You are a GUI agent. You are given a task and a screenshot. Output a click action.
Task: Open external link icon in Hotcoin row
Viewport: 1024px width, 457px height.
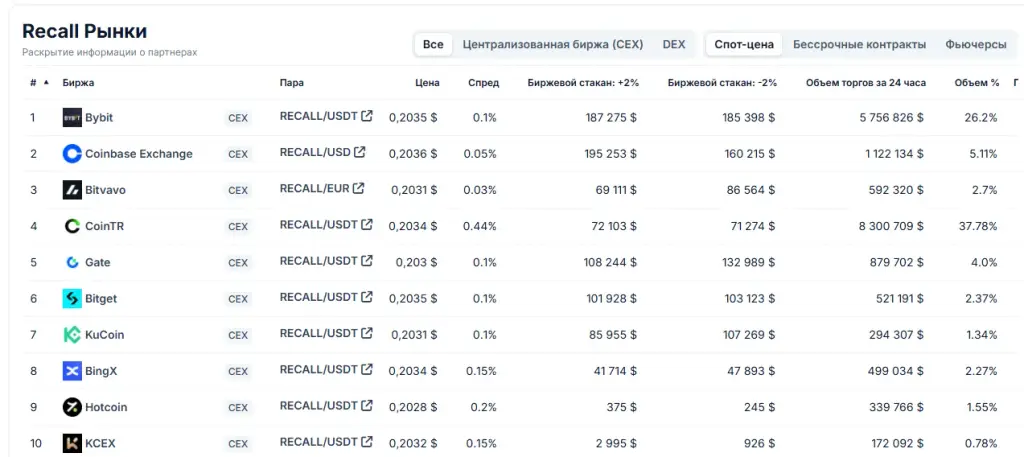point(367,405)
